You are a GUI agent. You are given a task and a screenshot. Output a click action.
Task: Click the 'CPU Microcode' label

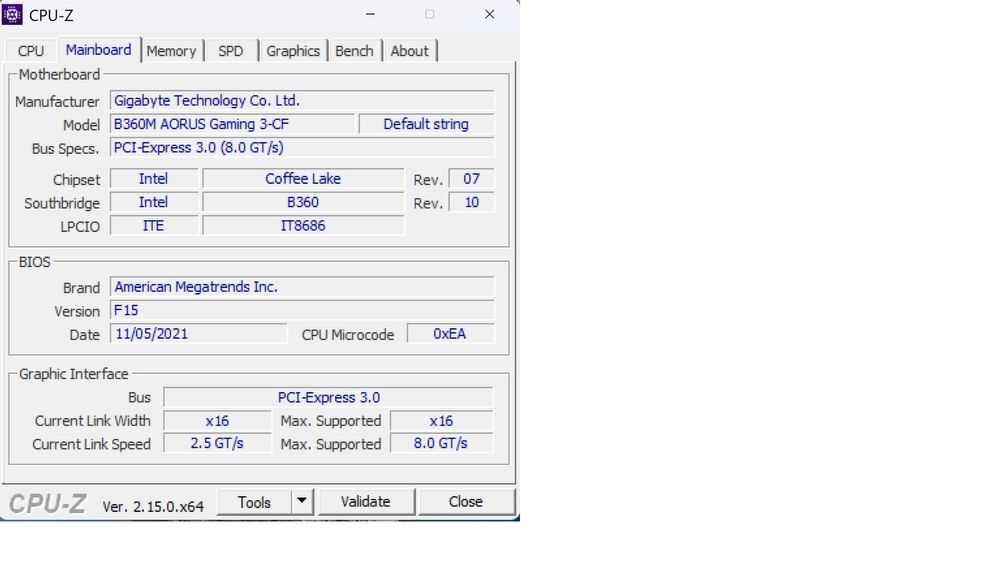point(348,335)
